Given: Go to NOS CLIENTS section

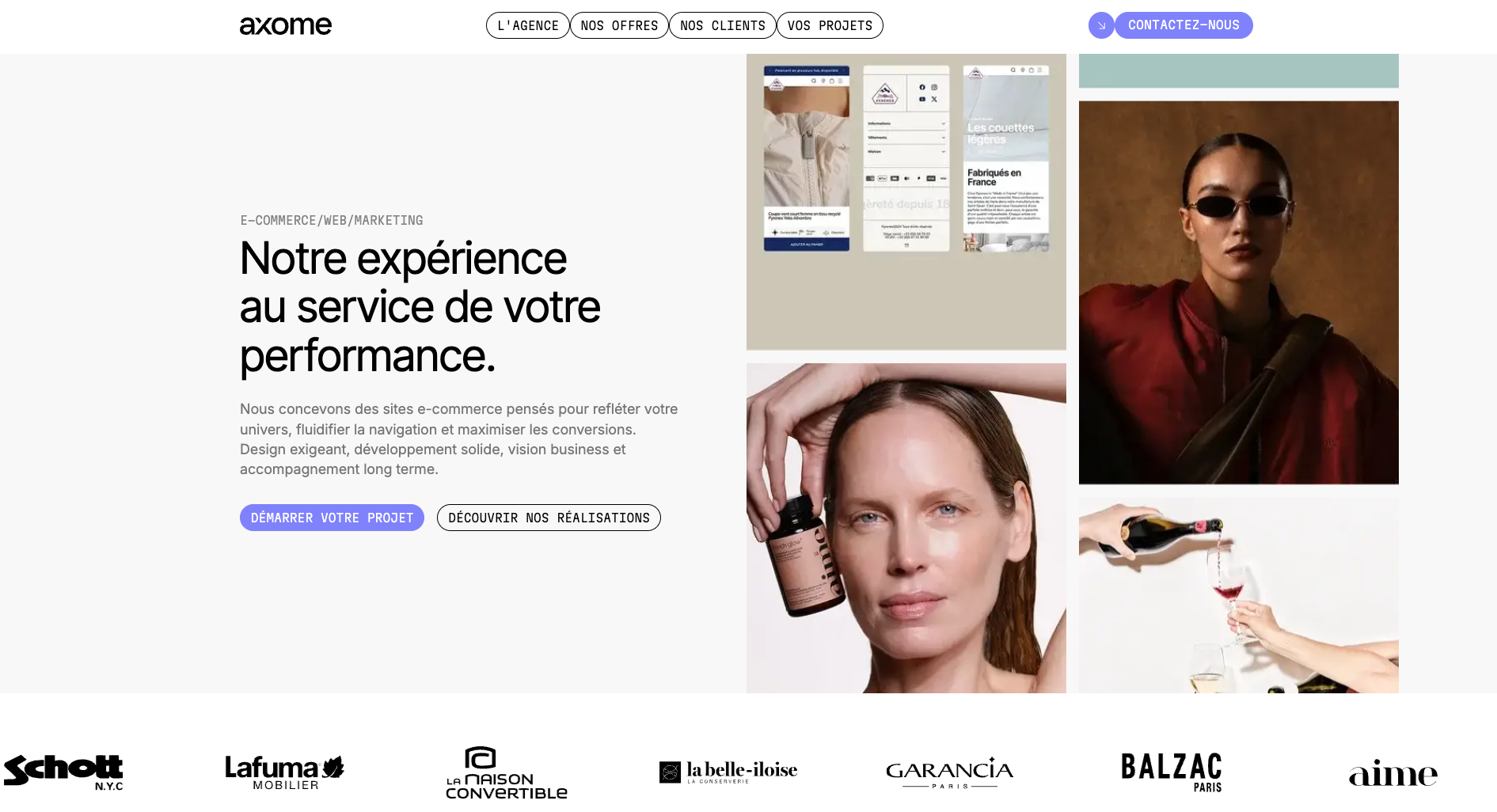Looking at the screenshot, I should click(723, 25).
